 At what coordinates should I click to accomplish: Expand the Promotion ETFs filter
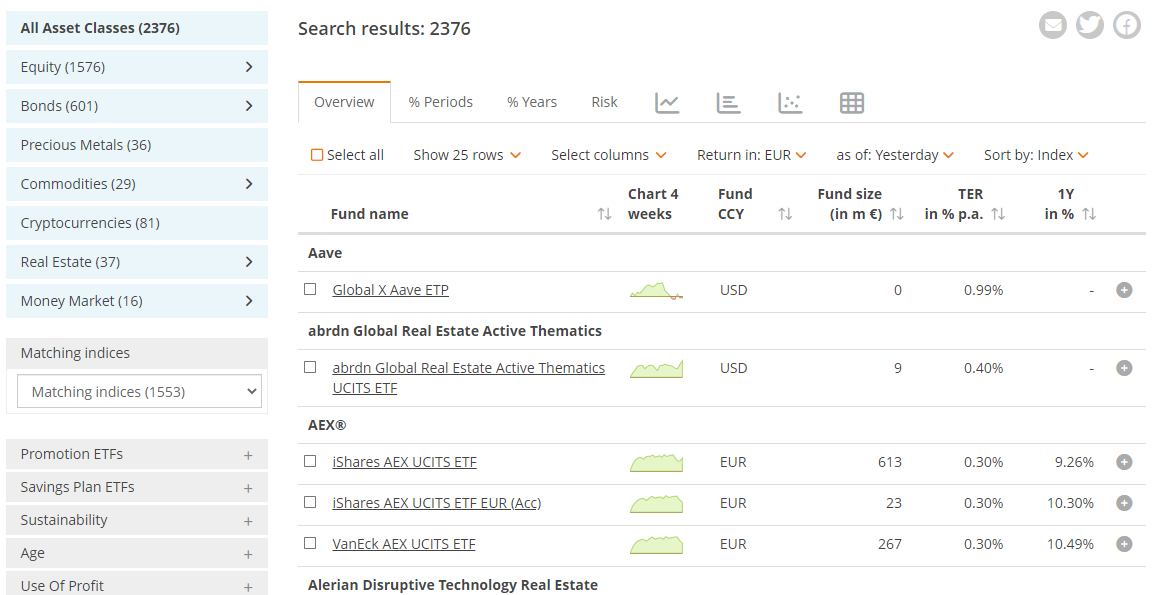tap(137, 454)
